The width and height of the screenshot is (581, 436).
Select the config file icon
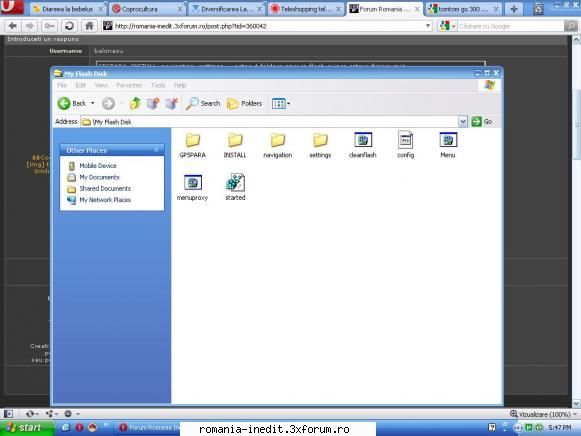405,140
